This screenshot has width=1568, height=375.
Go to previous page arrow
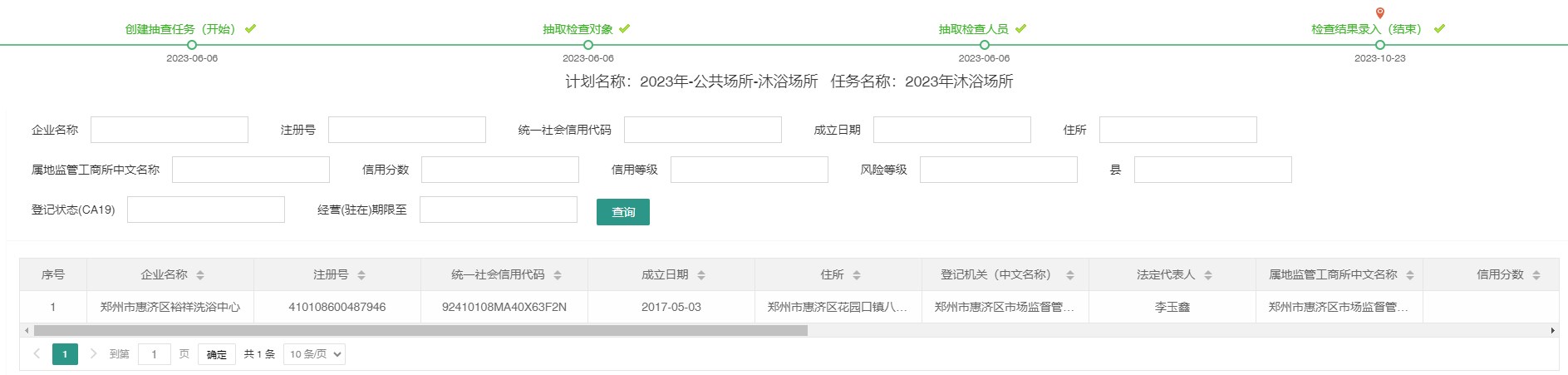(37, 353)
